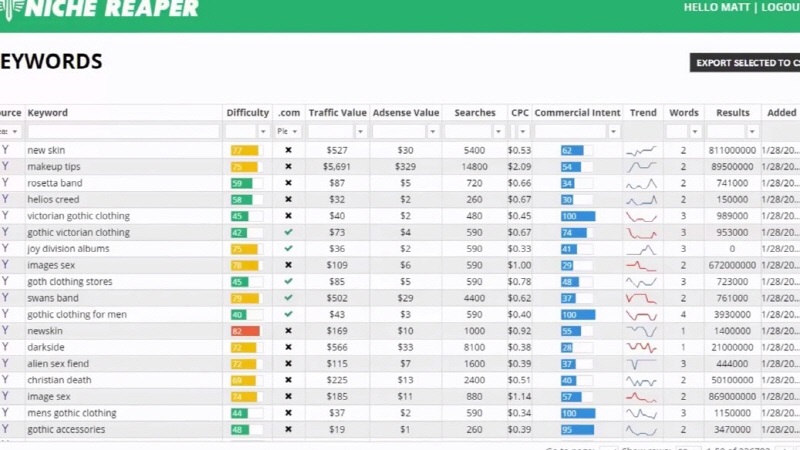This screenshot has height=450, width=800.
Task: Select the keyword 'gothic clothing for men'
Action: [77, 314]
